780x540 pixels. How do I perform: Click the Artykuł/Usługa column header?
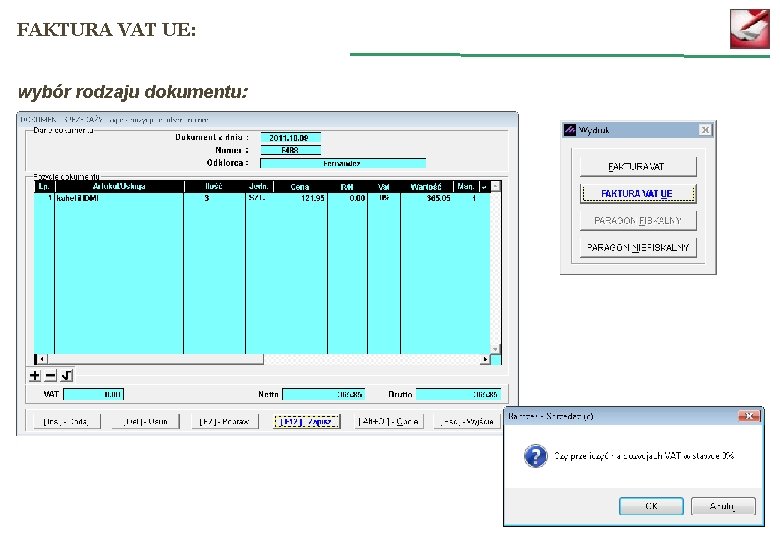click(119, 186)
